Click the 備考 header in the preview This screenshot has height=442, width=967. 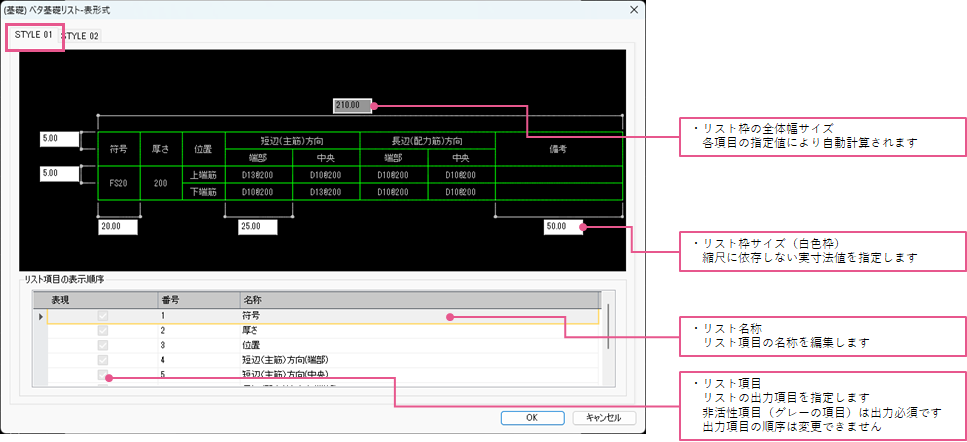[x=558, y=149]
